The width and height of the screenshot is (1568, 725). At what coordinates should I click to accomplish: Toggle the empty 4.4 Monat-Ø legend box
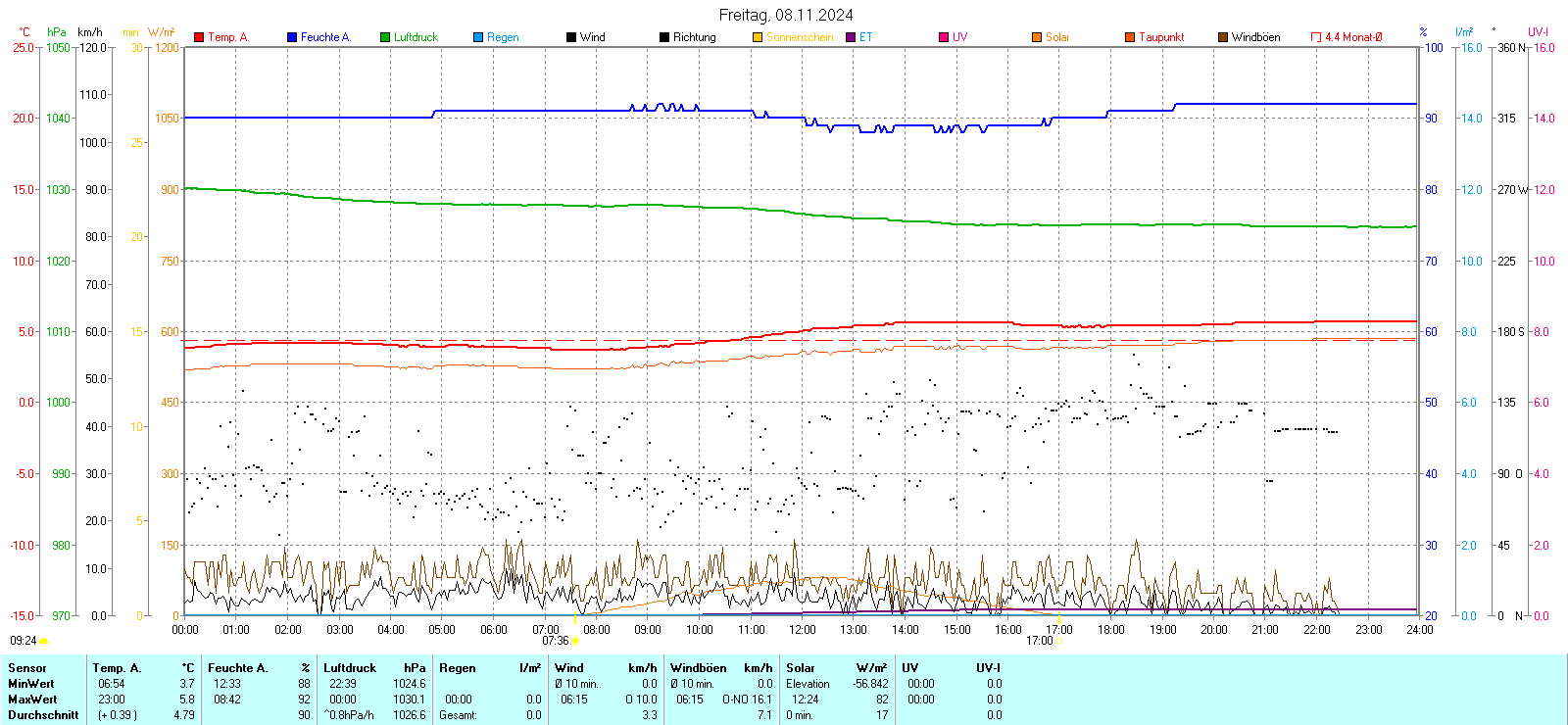tap(1316, 37)
